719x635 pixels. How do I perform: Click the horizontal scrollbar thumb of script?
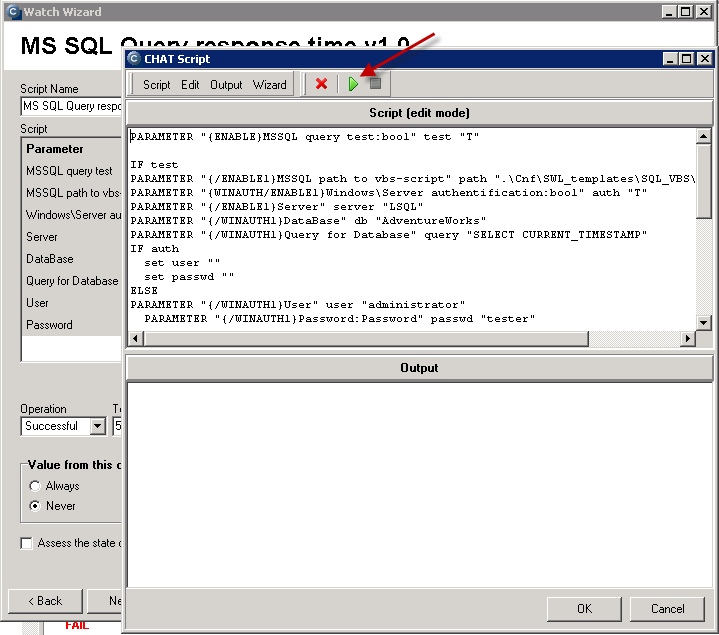[366, 339]
